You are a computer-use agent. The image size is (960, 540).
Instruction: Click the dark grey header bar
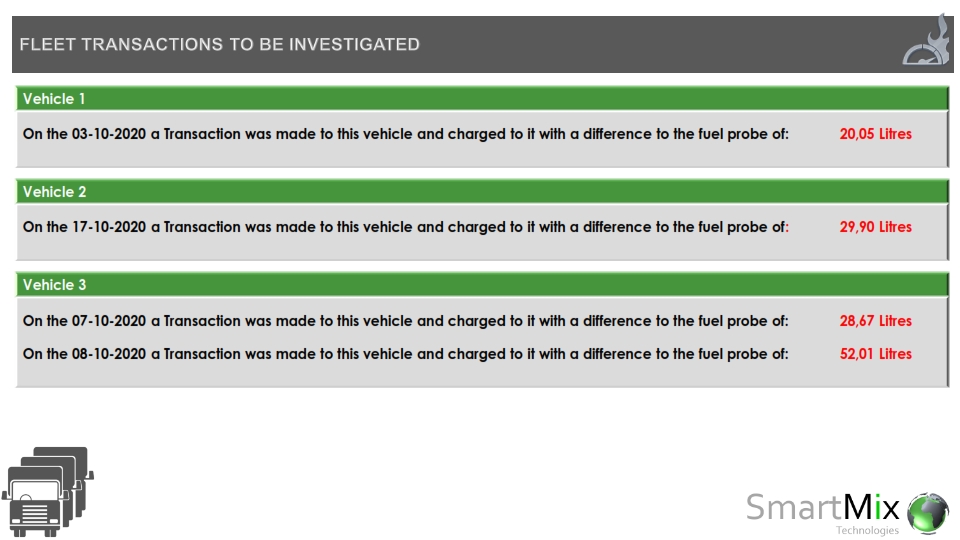482,44
